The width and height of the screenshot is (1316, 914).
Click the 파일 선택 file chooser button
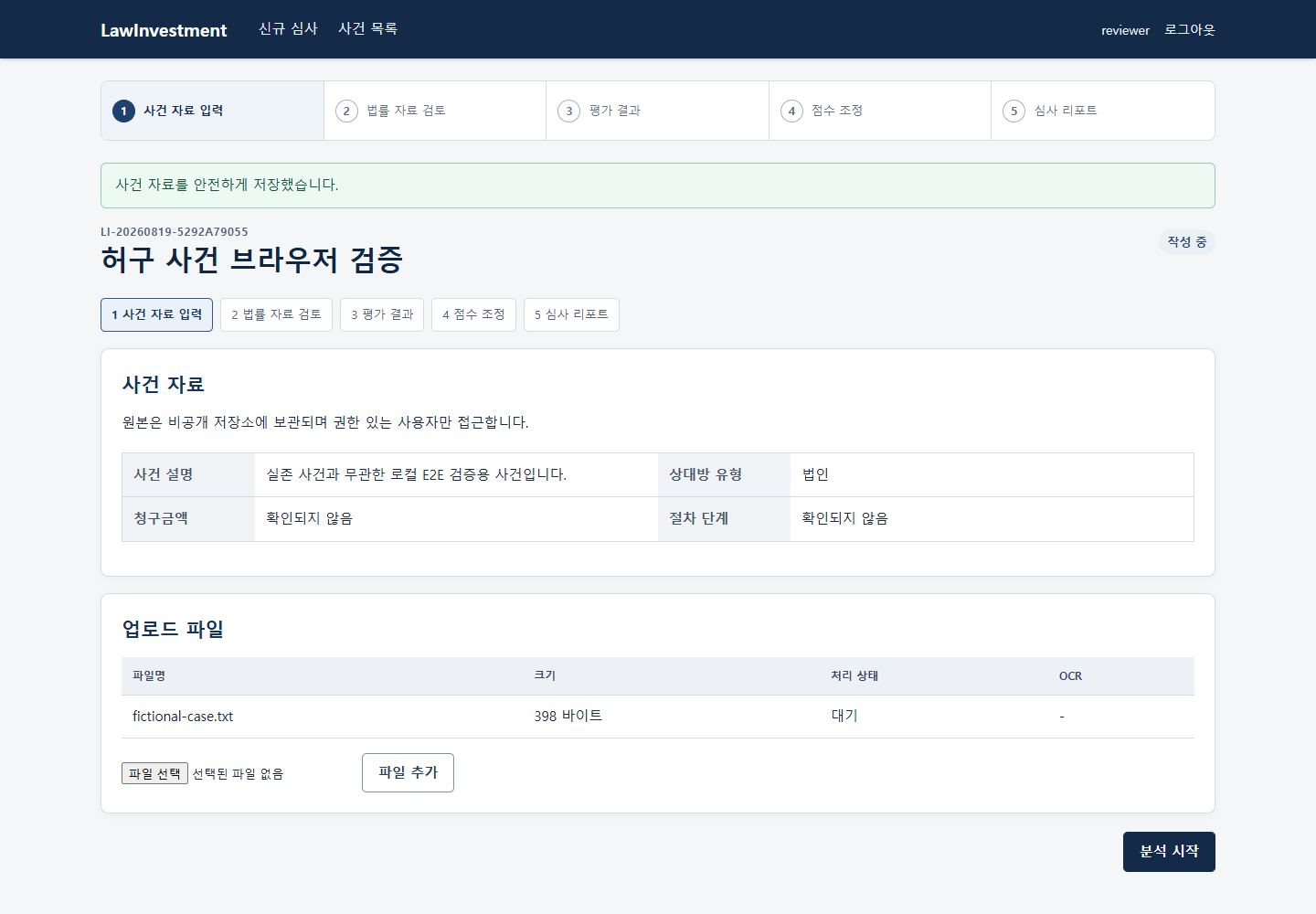(x=154, y=773)
